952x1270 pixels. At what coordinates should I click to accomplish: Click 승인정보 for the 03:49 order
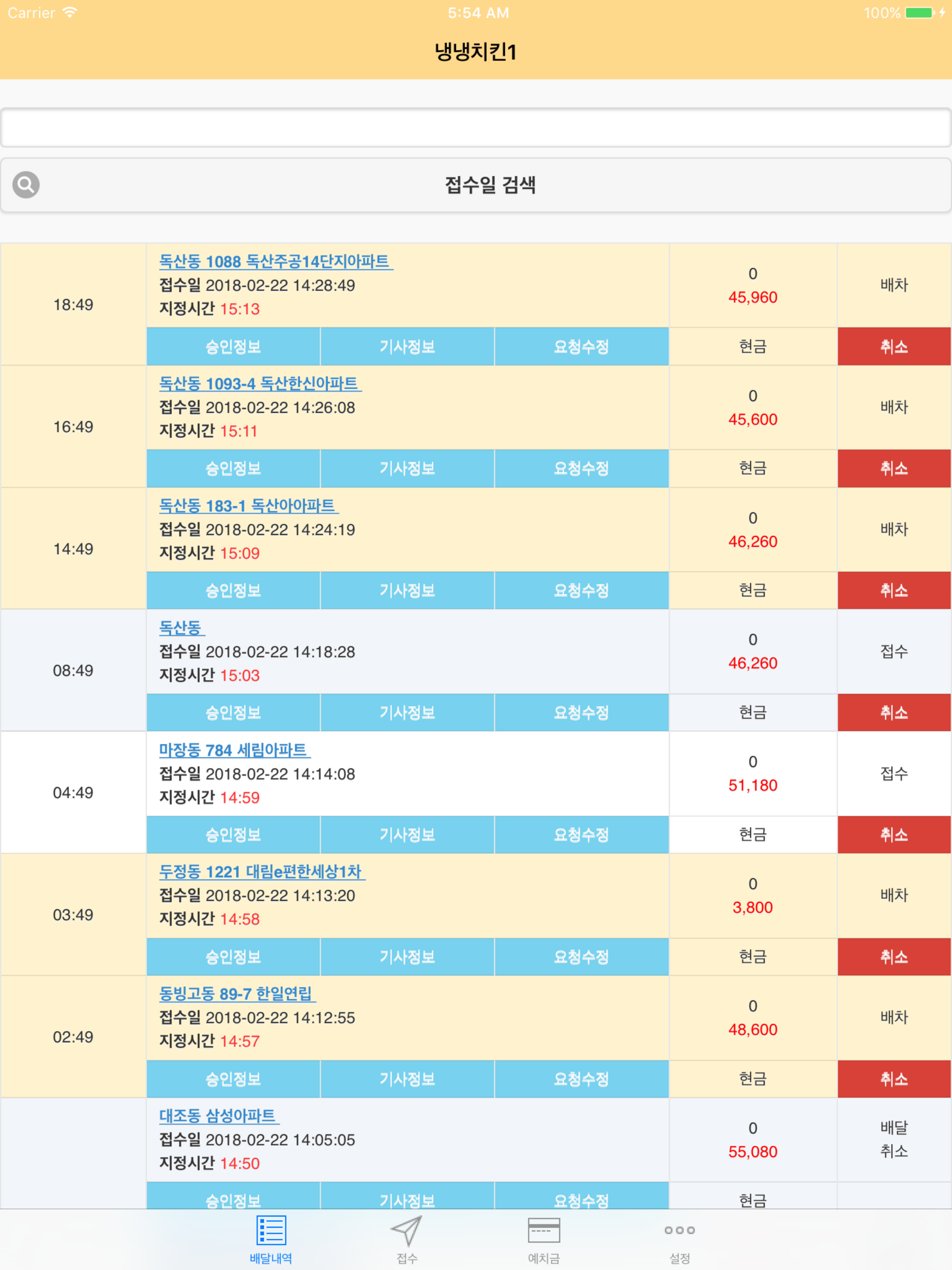(x=233, y=957)
